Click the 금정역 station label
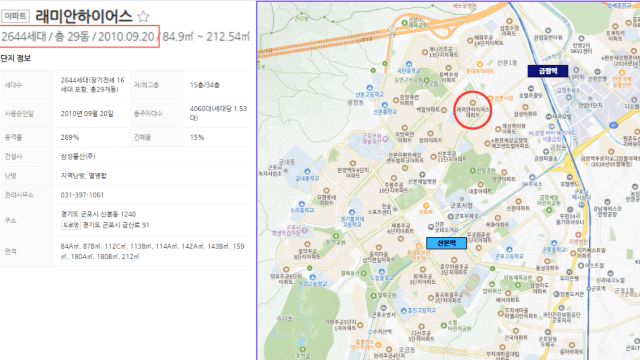This screenshot has height=360, width=640. pos(548,71)
